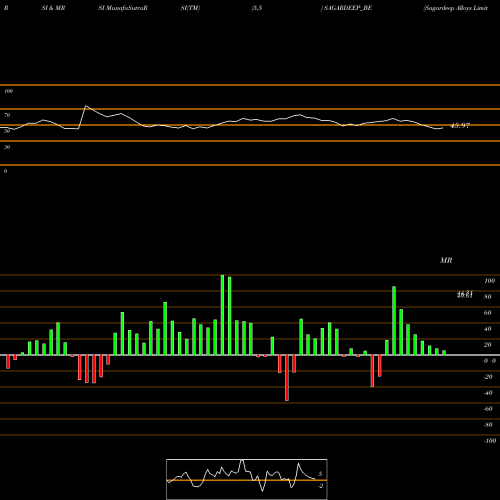
Task: Click the -40 label on MR axis
Action: pos(488,393)
